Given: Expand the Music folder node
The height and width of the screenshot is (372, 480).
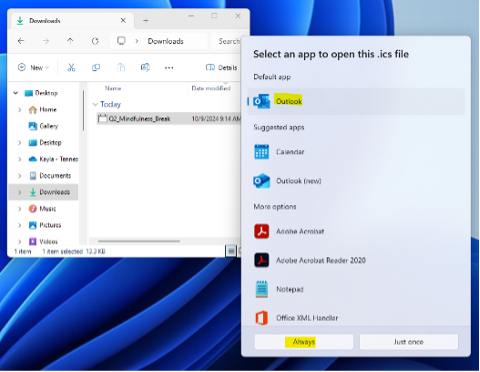Looking at the screenshot, I should tap(19, 209).
